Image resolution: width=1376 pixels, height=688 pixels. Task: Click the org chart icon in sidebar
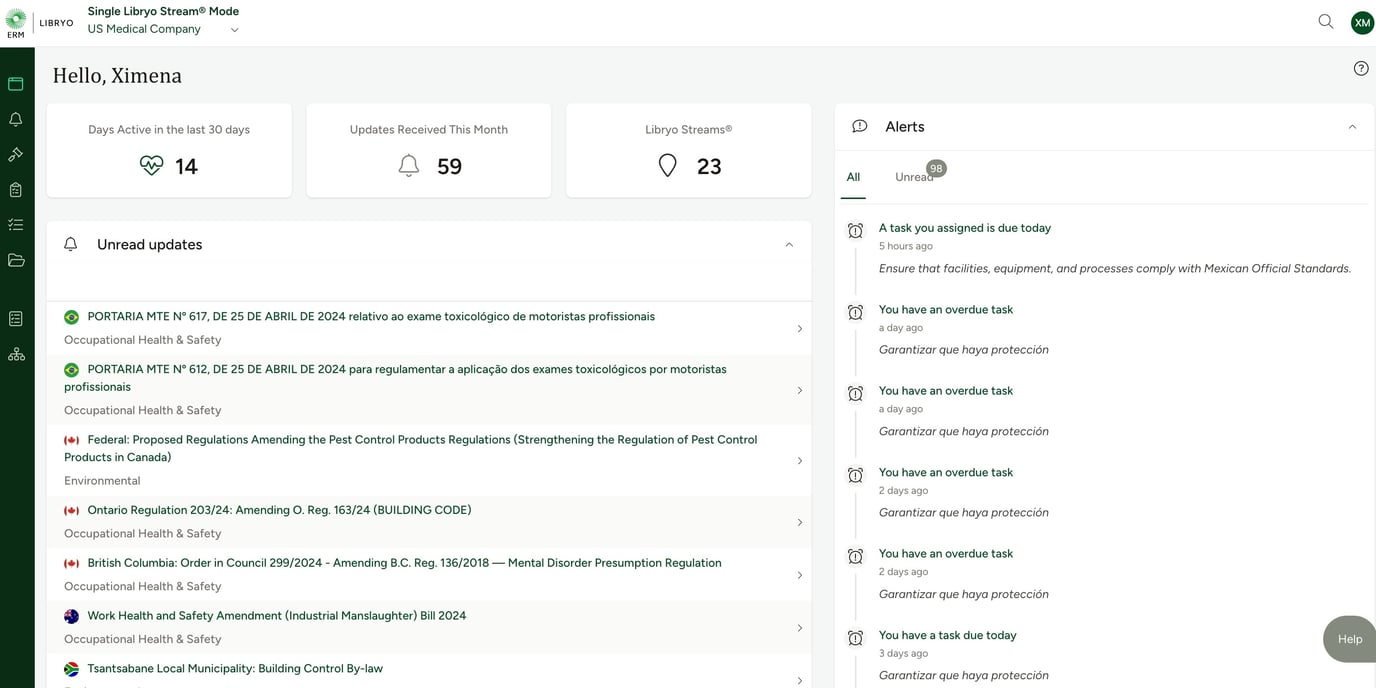[x=15, y=353]
